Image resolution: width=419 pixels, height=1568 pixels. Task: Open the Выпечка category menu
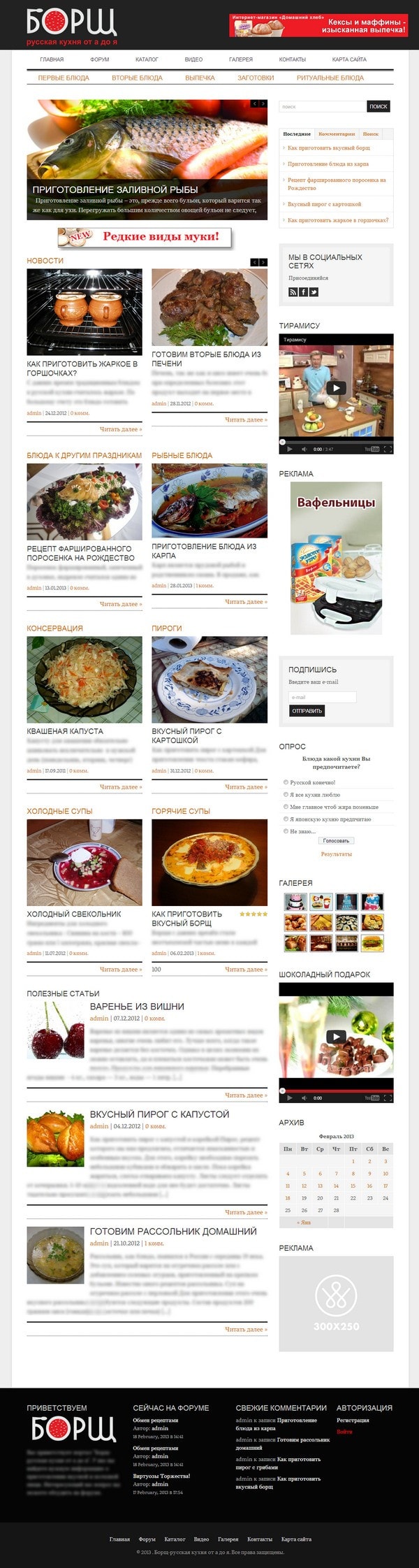click(200, 78)
